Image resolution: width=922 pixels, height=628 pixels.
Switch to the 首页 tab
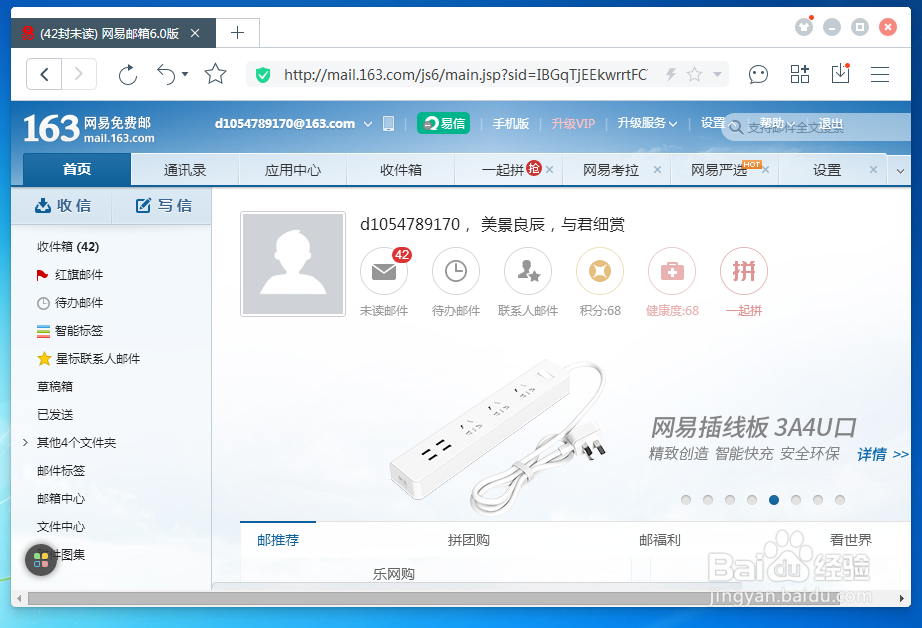[x=77, y=169]
